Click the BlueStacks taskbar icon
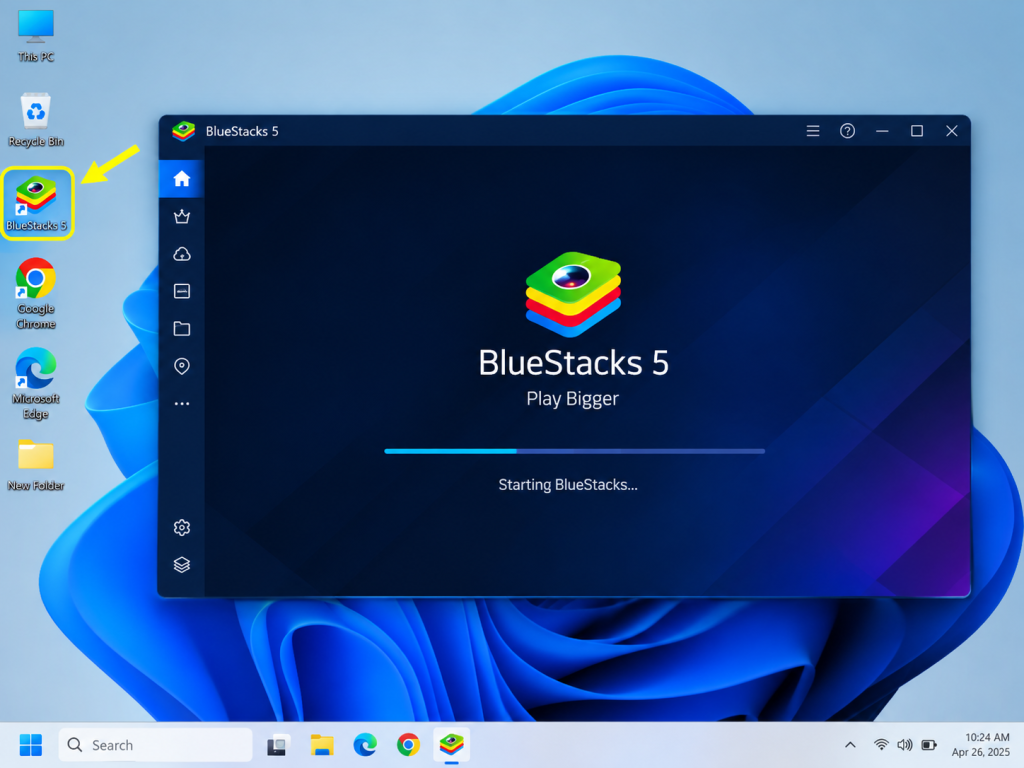 (x=451, y=744)
